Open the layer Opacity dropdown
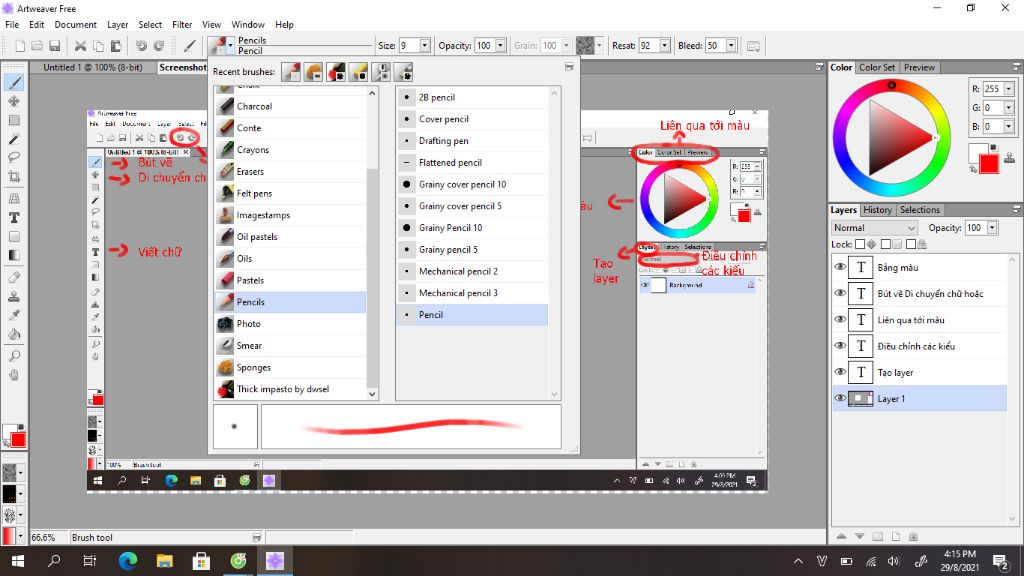 coord(993,228)
